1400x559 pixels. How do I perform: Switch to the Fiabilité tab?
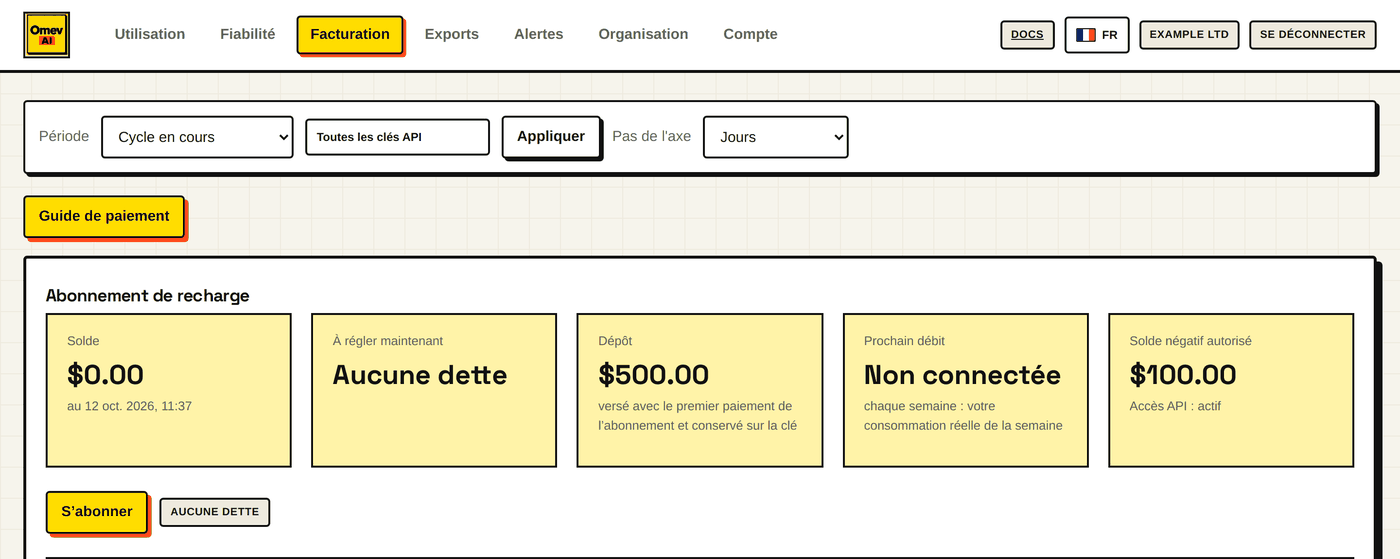coord(248,34)
